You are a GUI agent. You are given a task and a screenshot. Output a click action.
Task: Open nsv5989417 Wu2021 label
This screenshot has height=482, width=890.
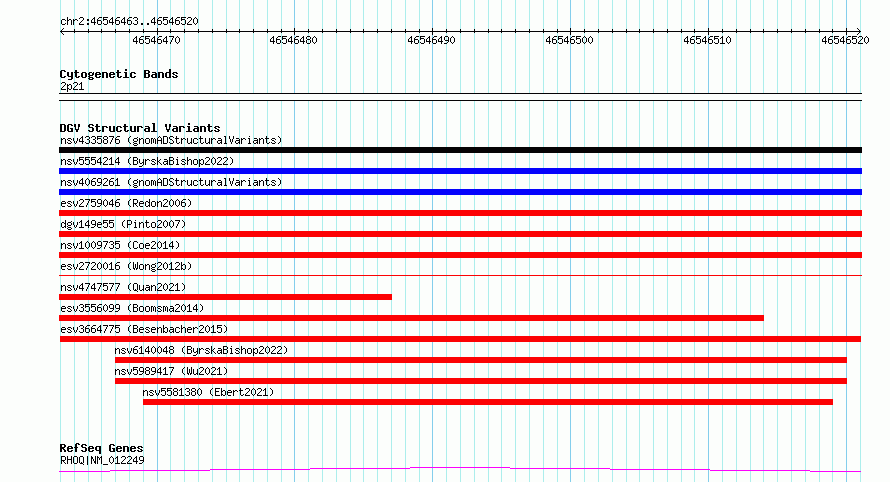pos(171,371)
